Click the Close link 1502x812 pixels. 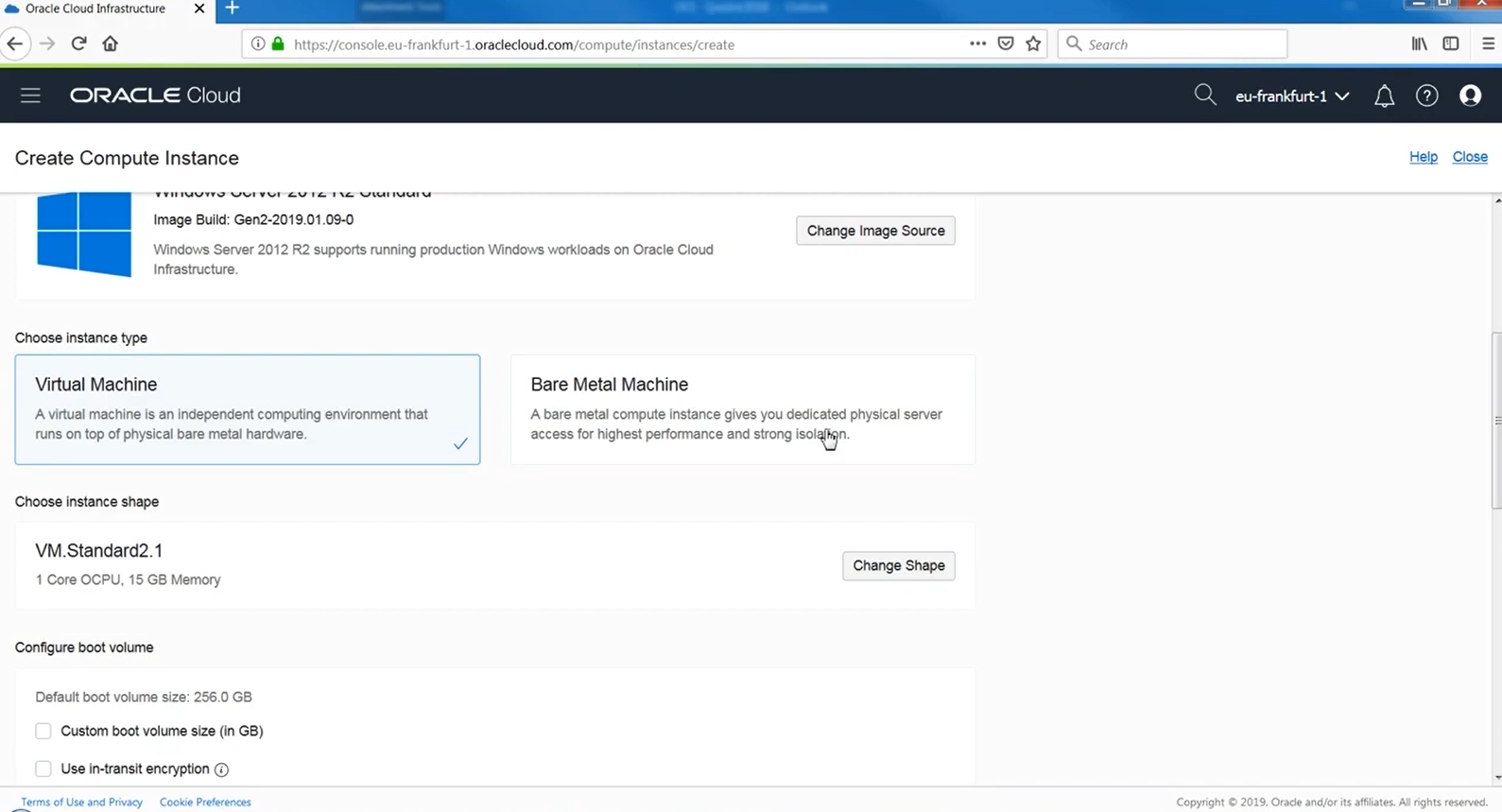tap(1470, 157)
